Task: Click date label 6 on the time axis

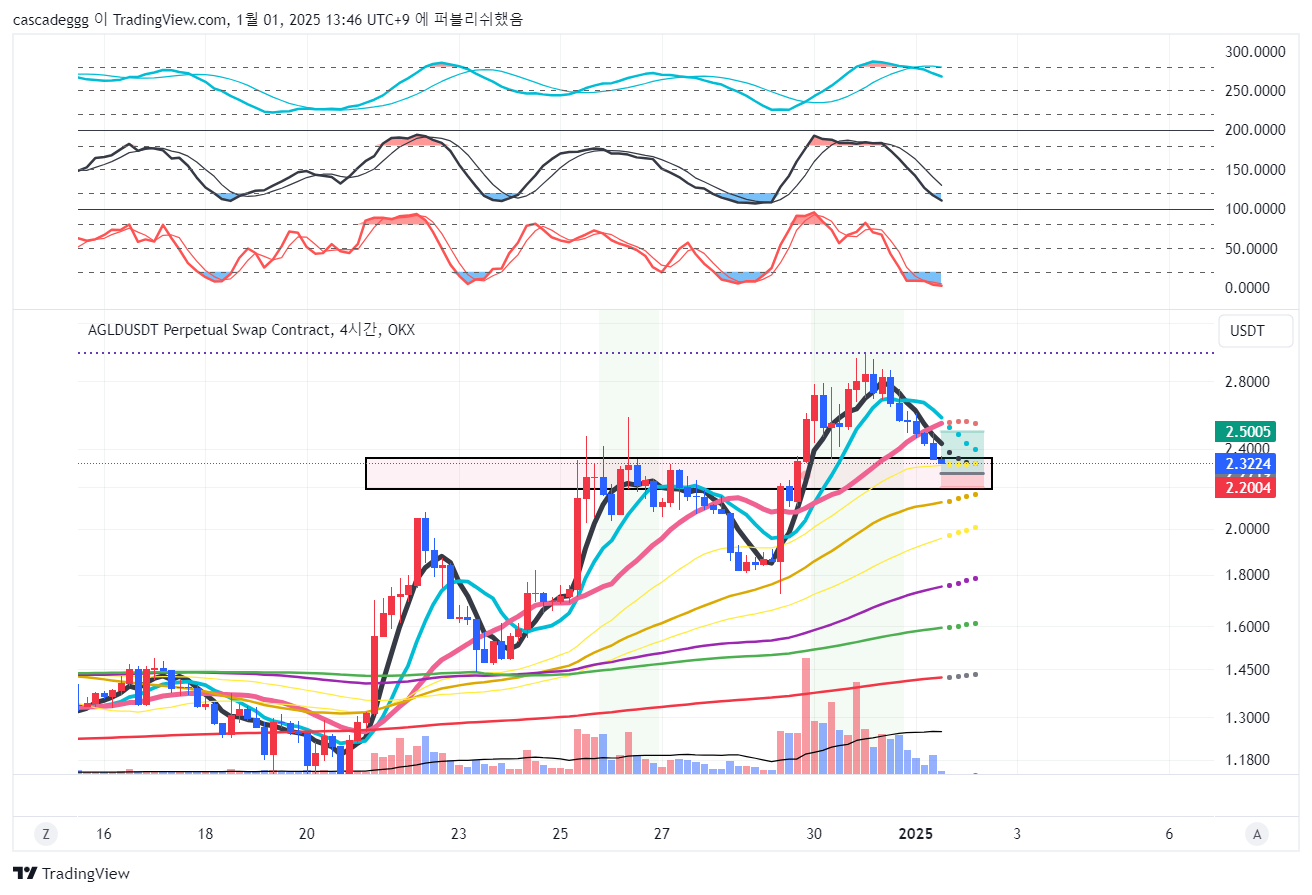Action: (x=1169, y=834)
